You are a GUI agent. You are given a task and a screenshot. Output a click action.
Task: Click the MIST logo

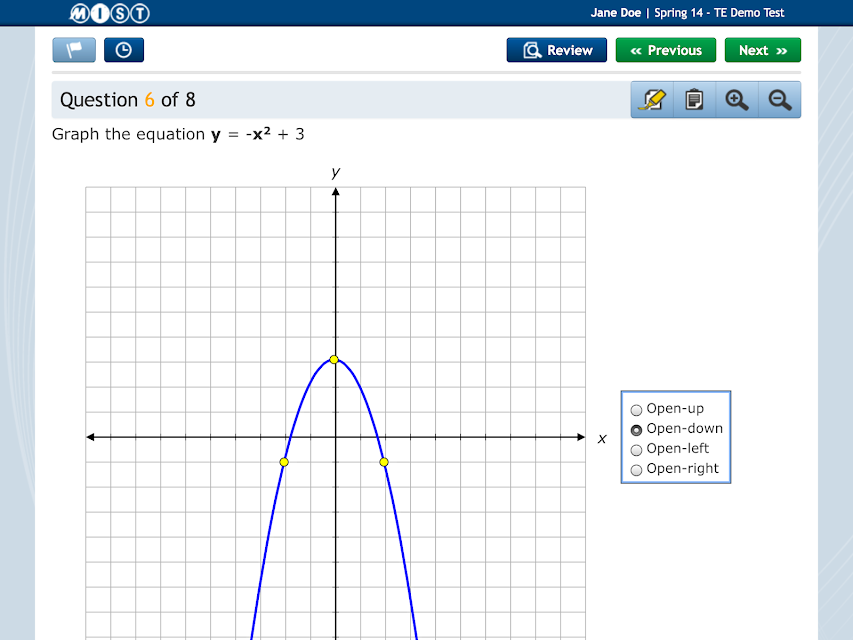[x=109, y=13]
